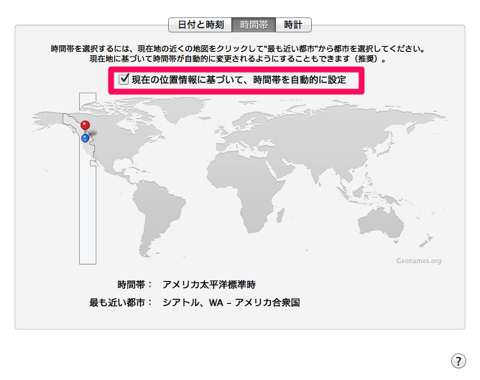
Task: Click the 最も近い都市： label
Action: (121, 303)
